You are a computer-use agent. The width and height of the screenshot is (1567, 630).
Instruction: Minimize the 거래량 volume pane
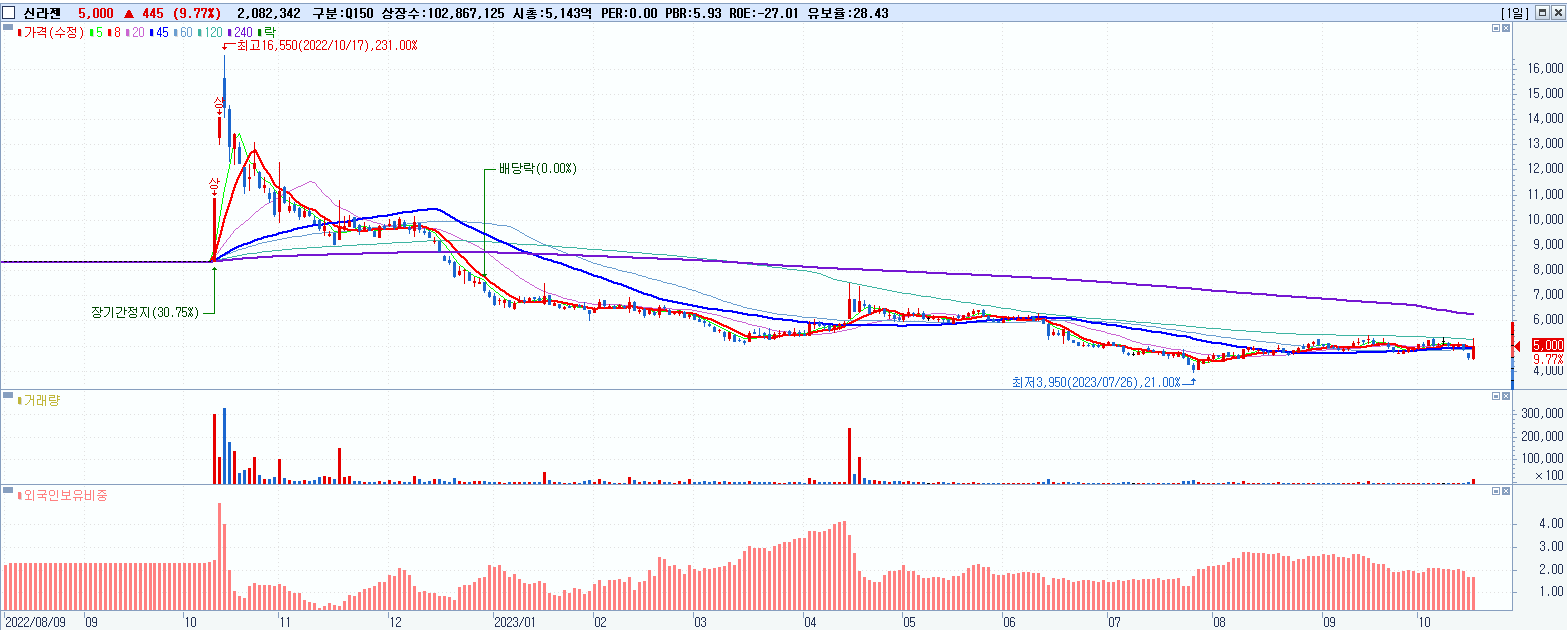(x=1496, y=398)
